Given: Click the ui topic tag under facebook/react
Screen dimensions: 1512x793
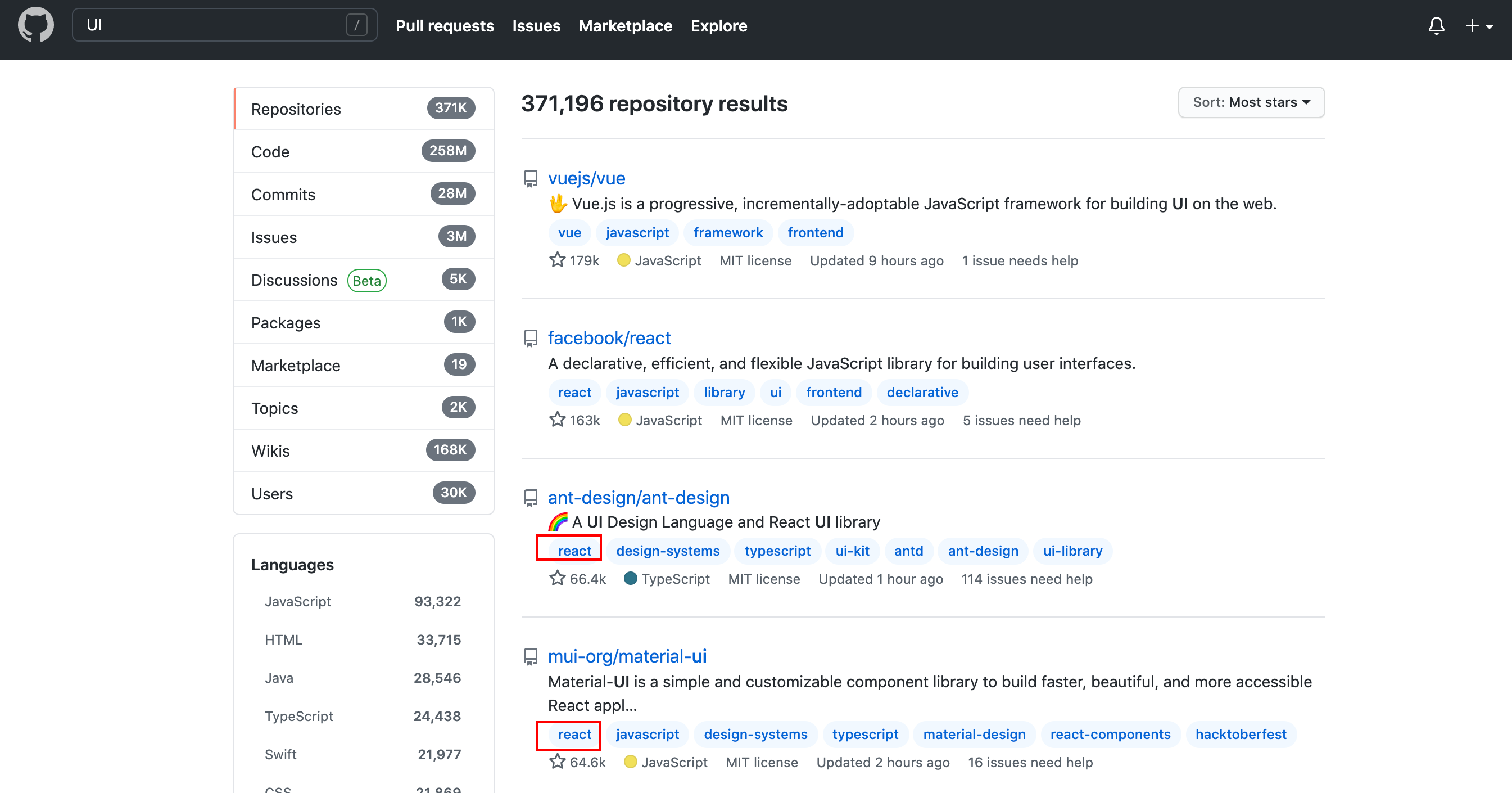Looking at the screenshot, I should tap(775, 393).
